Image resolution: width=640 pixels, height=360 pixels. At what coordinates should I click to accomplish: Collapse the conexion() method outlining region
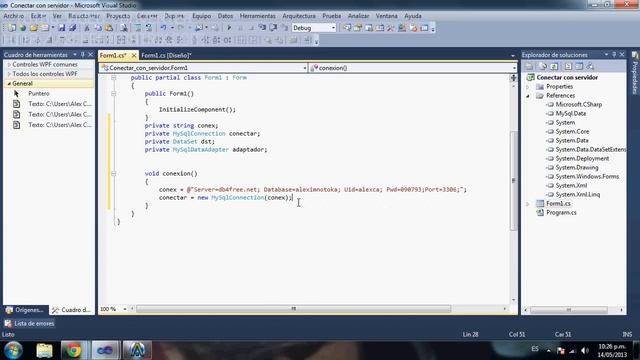click(x=114, y=173)
